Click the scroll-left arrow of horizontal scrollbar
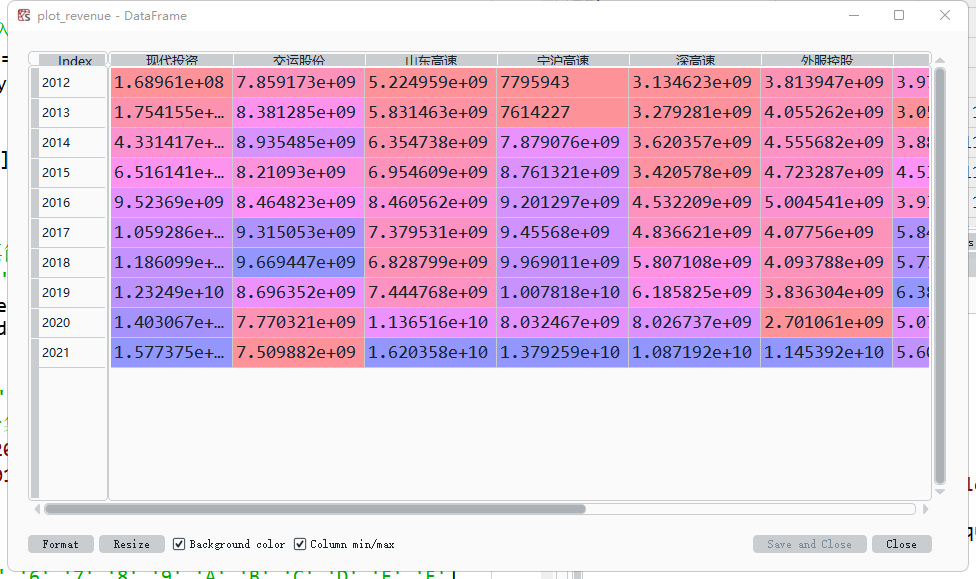This screenshot has width=976, height=579. point(37,509)
